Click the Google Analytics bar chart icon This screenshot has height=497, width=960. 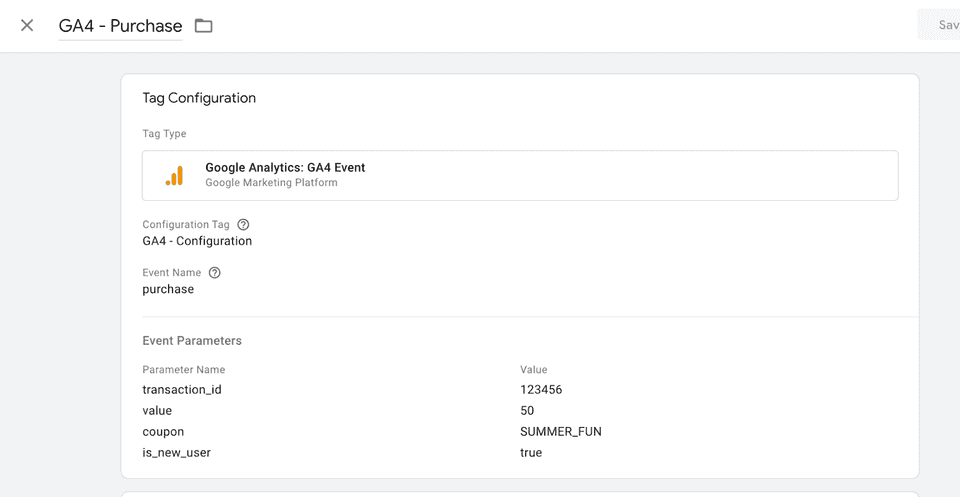(175, 176)
